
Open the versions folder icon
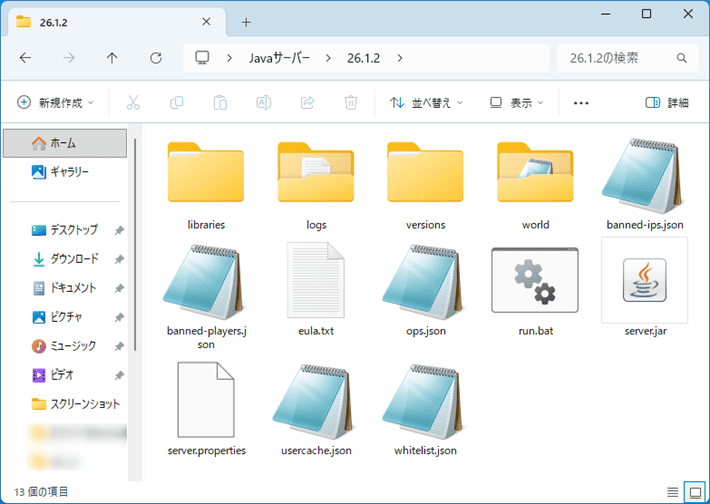(425, 172)
